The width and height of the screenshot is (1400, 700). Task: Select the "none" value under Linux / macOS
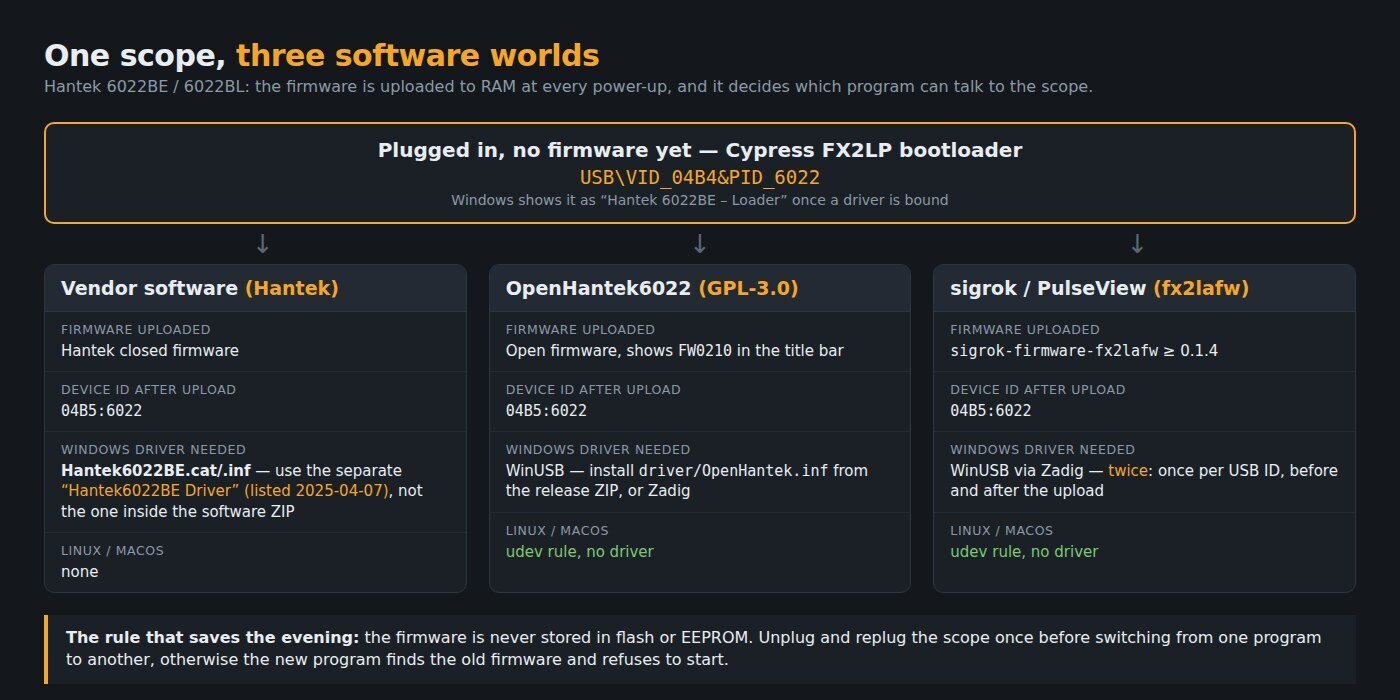[80, 572]
